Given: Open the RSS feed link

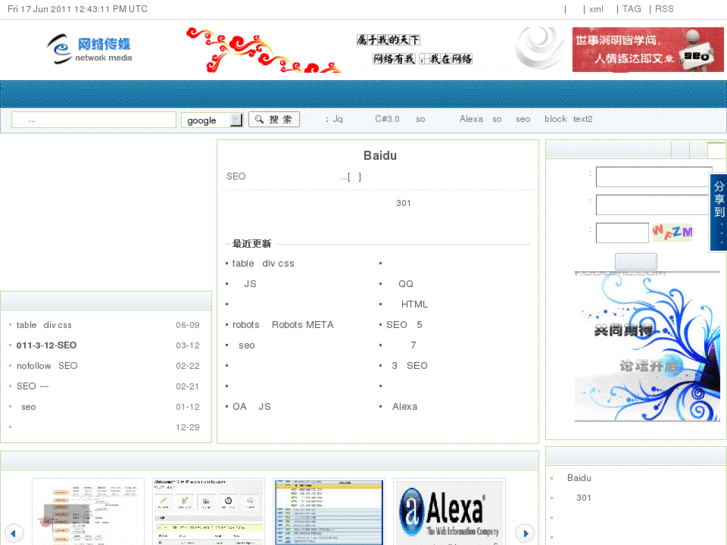Looking at the screenshot, I should 664,9.
